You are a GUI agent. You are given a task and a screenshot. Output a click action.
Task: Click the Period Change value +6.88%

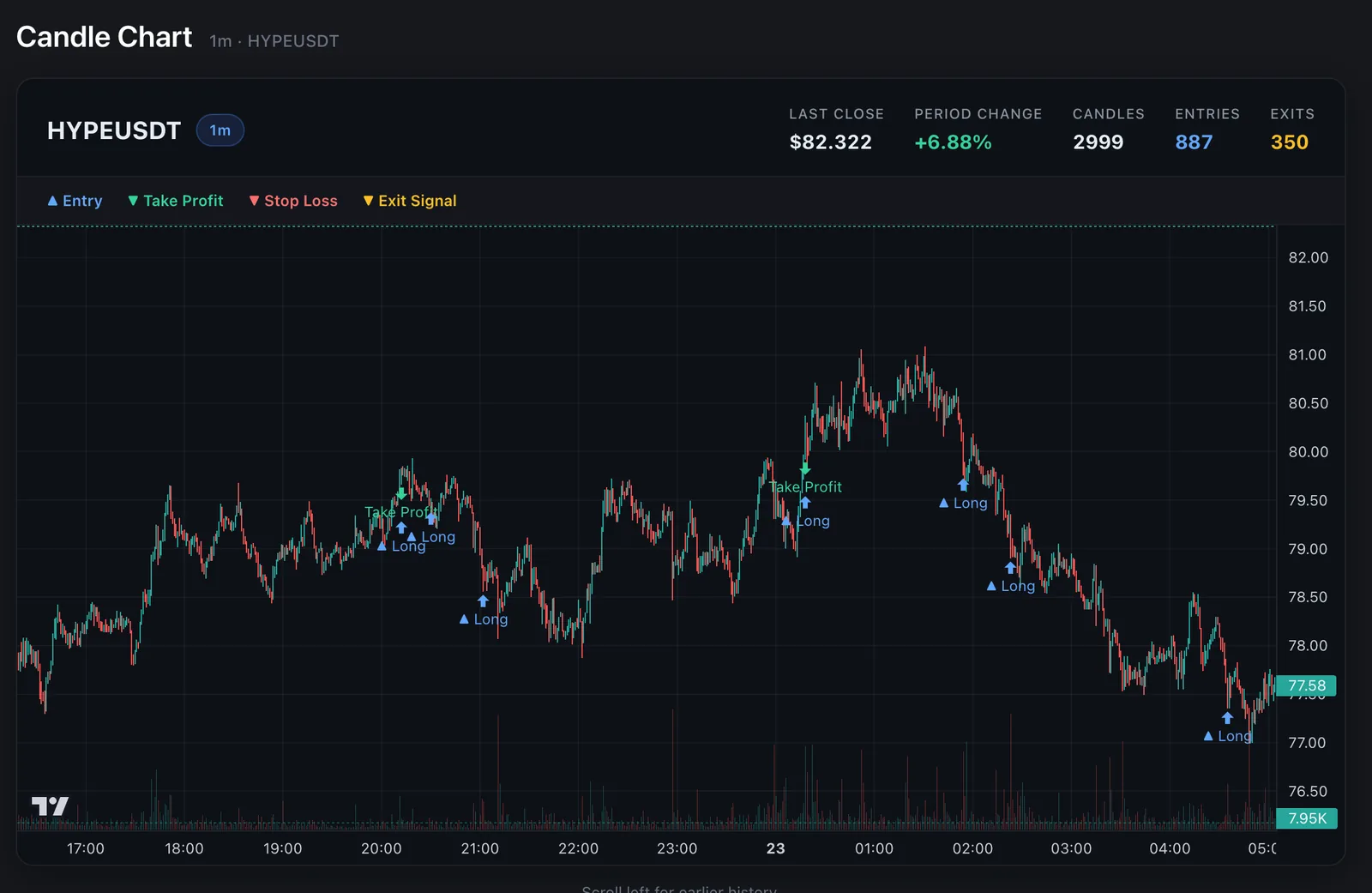953,142
